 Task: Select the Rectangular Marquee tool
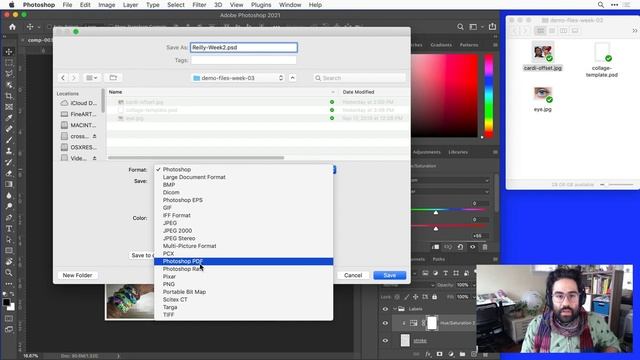pos(9,63)
